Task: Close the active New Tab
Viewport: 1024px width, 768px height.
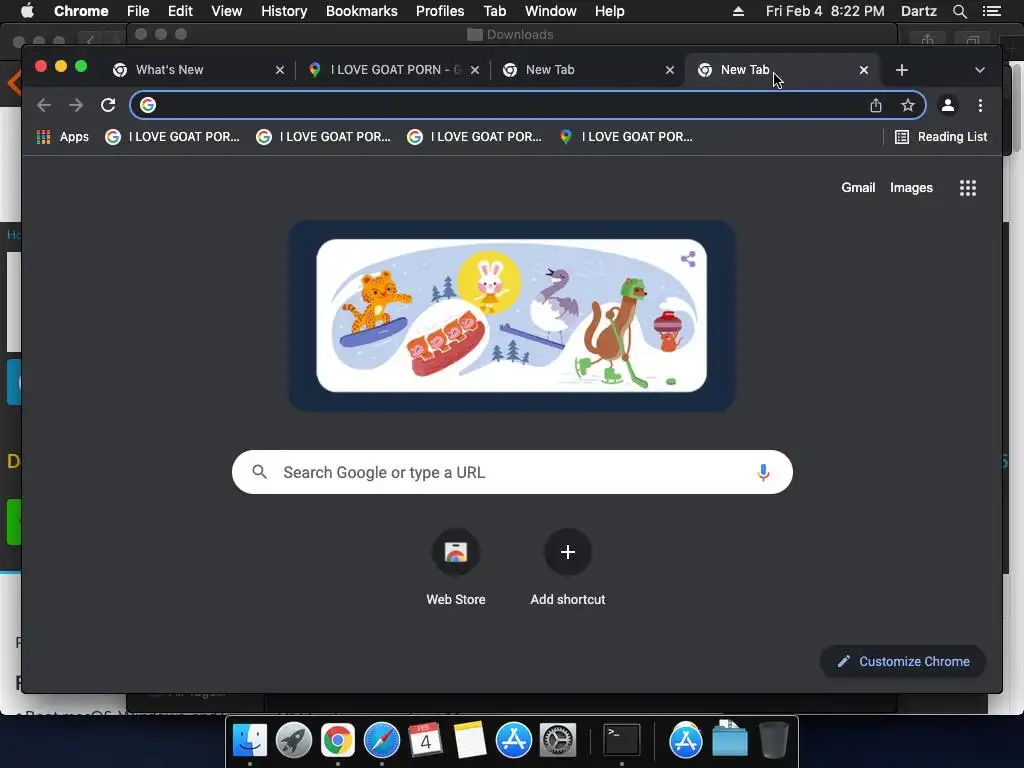Action: [864, 70]
